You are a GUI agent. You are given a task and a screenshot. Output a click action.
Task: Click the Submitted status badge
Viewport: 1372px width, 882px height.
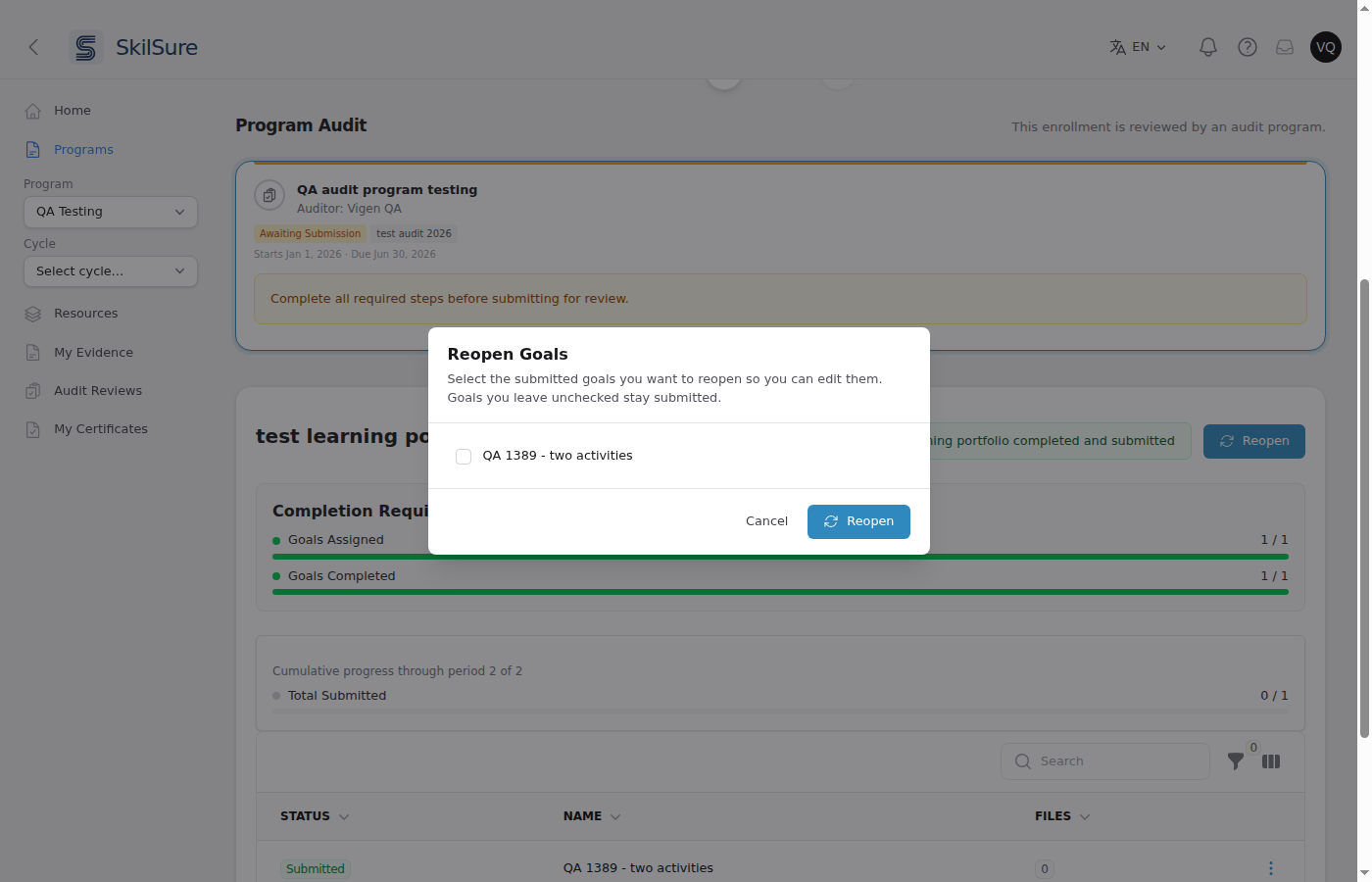[316, 869]
